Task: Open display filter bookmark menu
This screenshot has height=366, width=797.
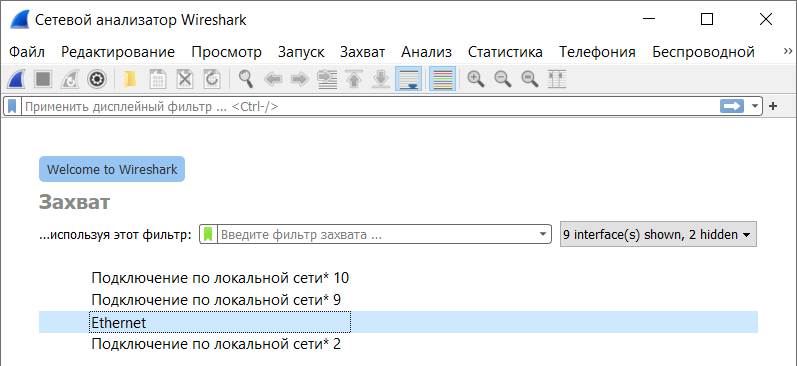Action: pos(12,106)
